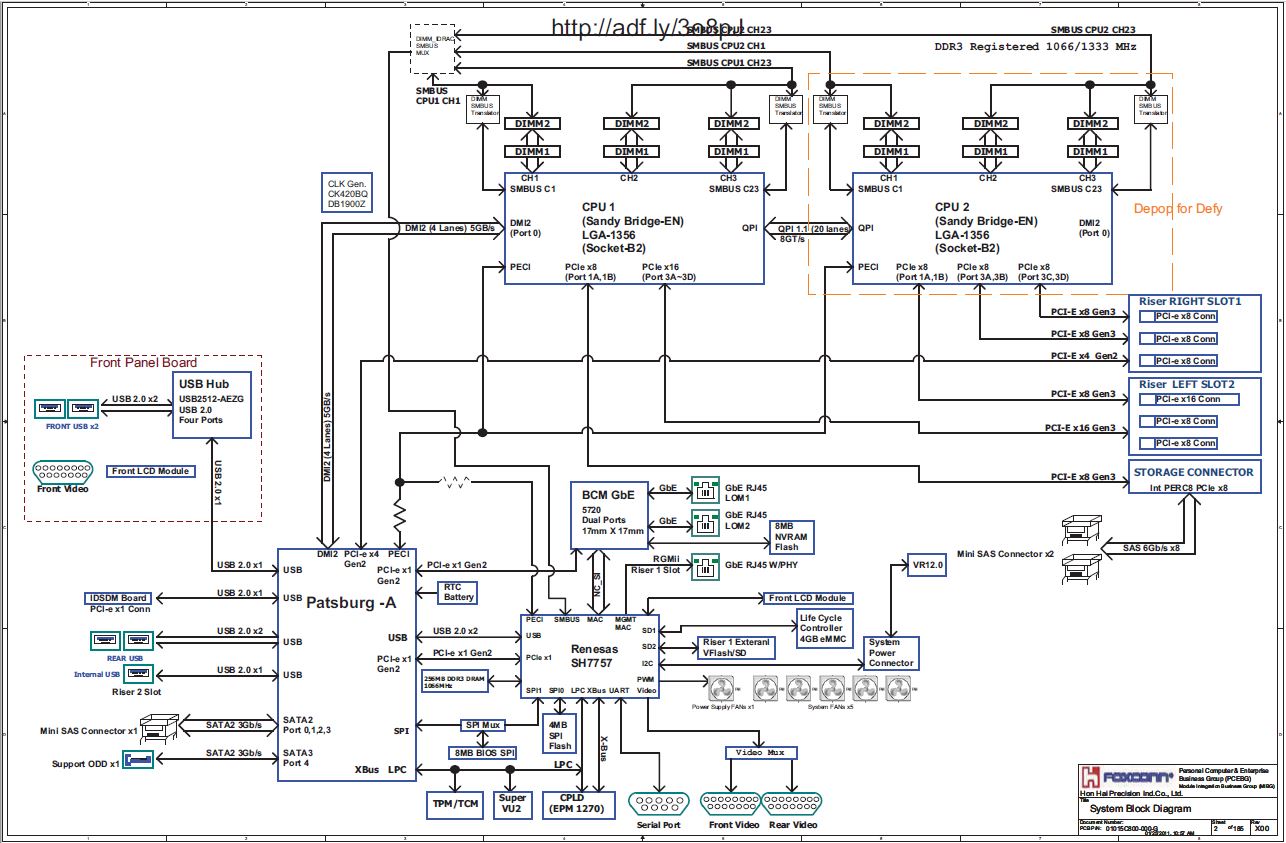
Task: Click the right FRONT USB port icon
Action: [84, 408]
